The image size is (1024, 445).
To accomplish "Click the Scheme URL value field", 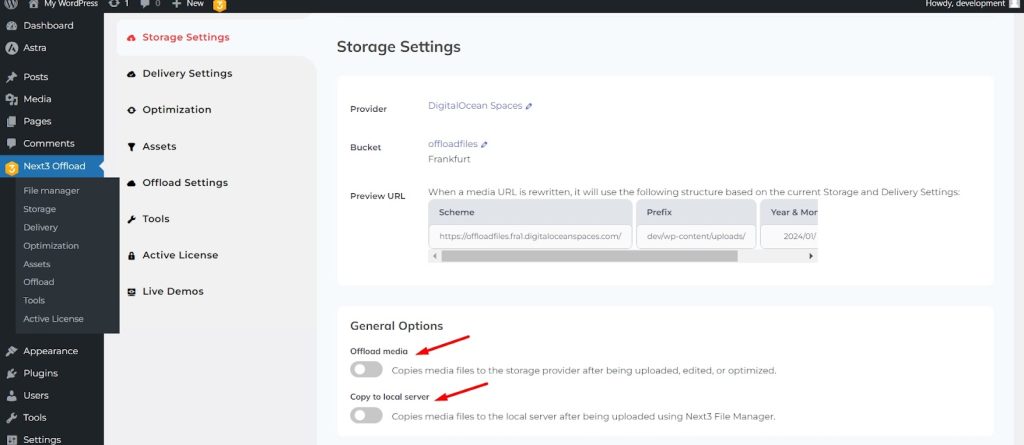I will pos(530,237).
